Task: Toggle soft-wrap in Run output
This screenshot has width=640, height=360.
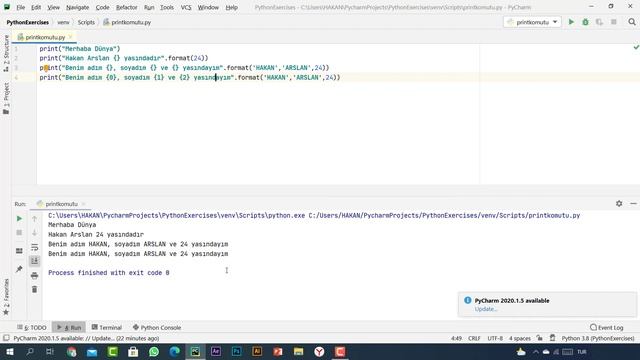Action: (35, 247)
